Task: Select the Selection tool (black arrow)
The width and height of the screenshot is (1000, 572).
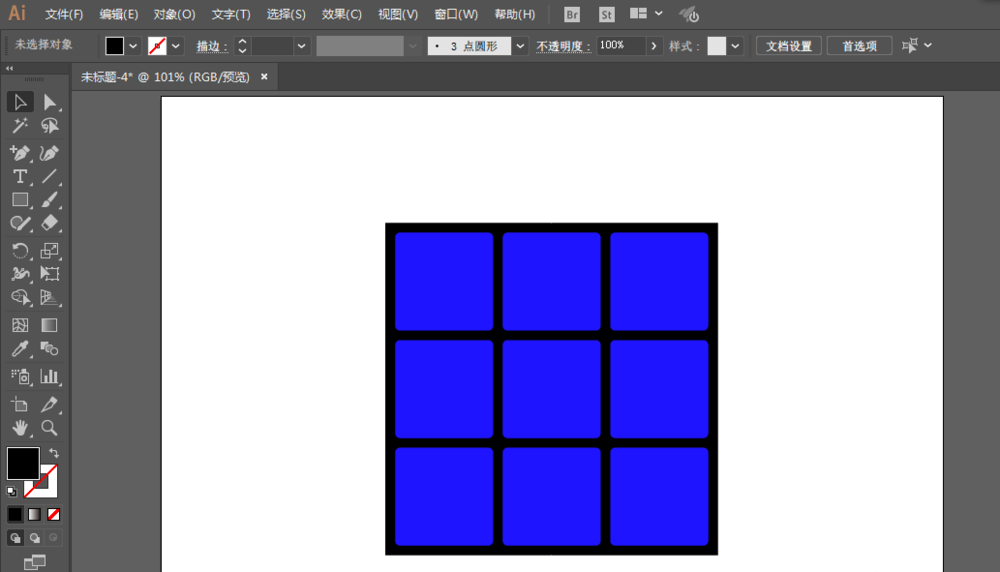Action: tap(20, 102)
